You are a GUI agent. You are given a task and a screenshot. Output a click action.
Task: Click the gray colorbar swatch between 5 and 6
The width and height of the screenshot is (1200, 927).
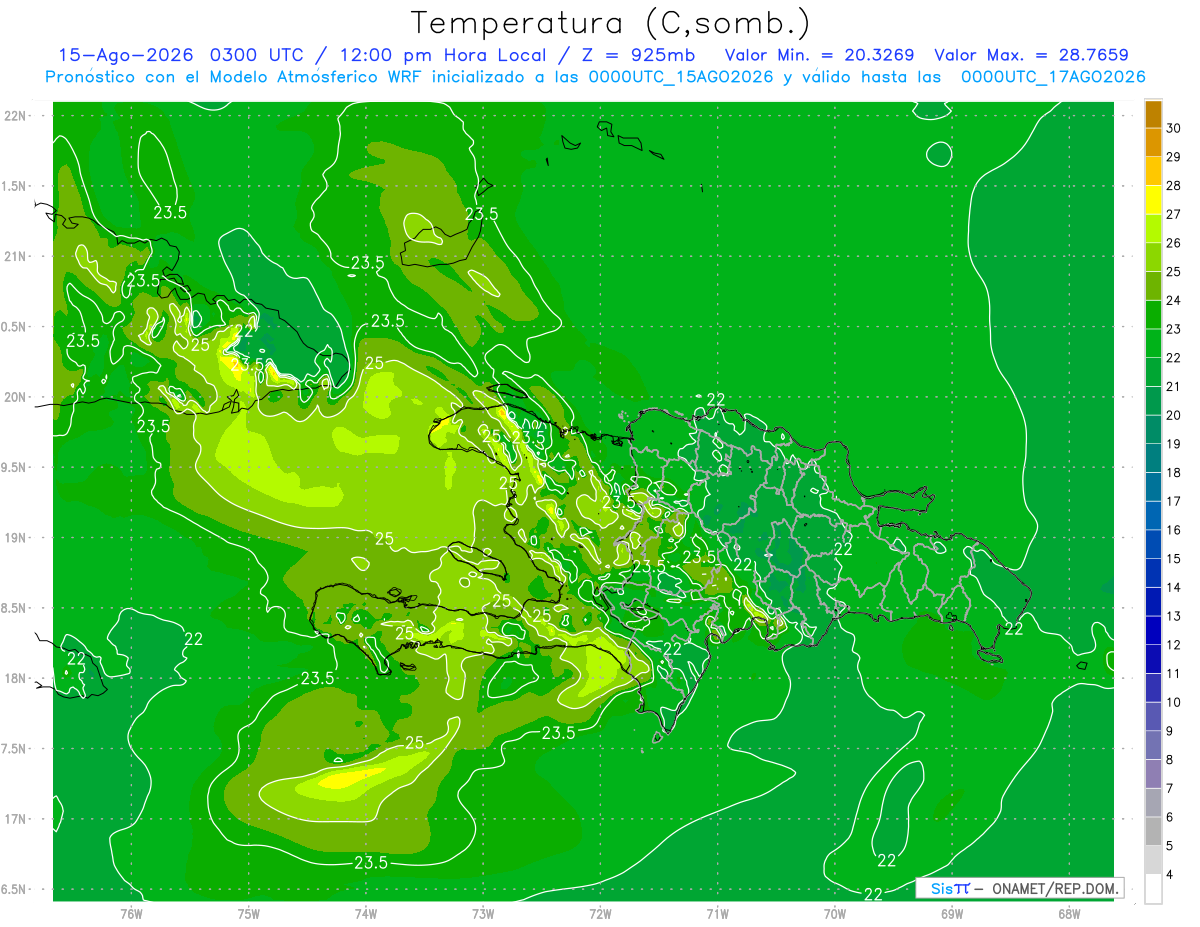click(x=1153, y=831)
